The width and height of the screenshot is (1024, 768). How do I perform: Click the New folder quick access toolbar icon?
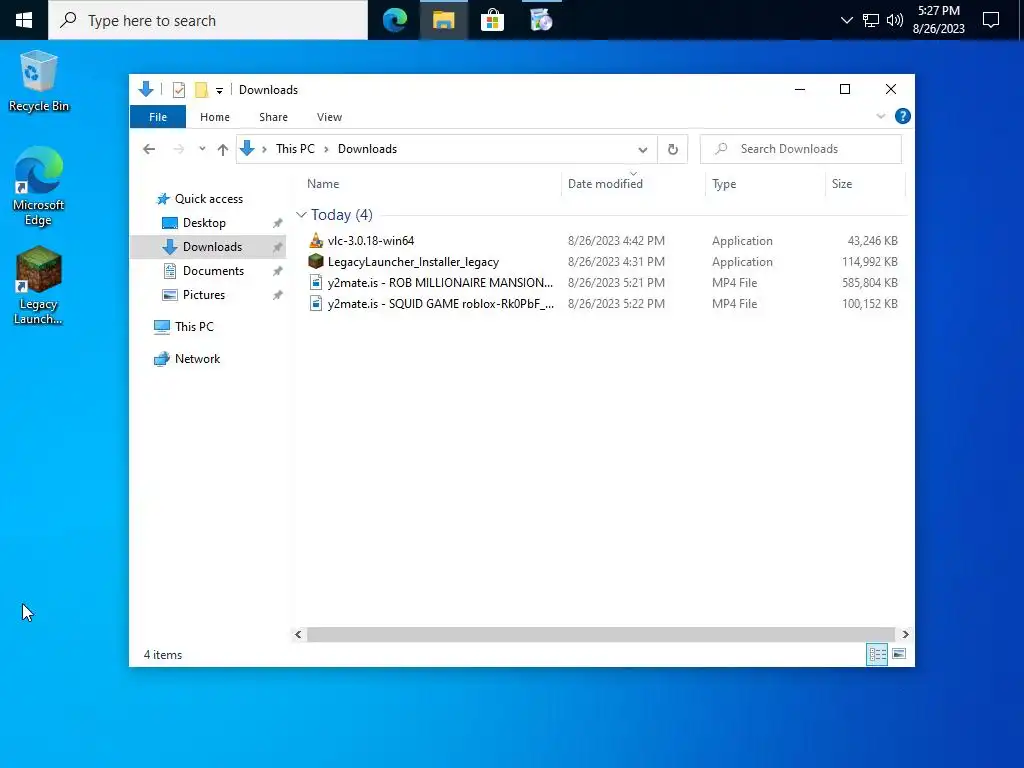pos(202,89)
